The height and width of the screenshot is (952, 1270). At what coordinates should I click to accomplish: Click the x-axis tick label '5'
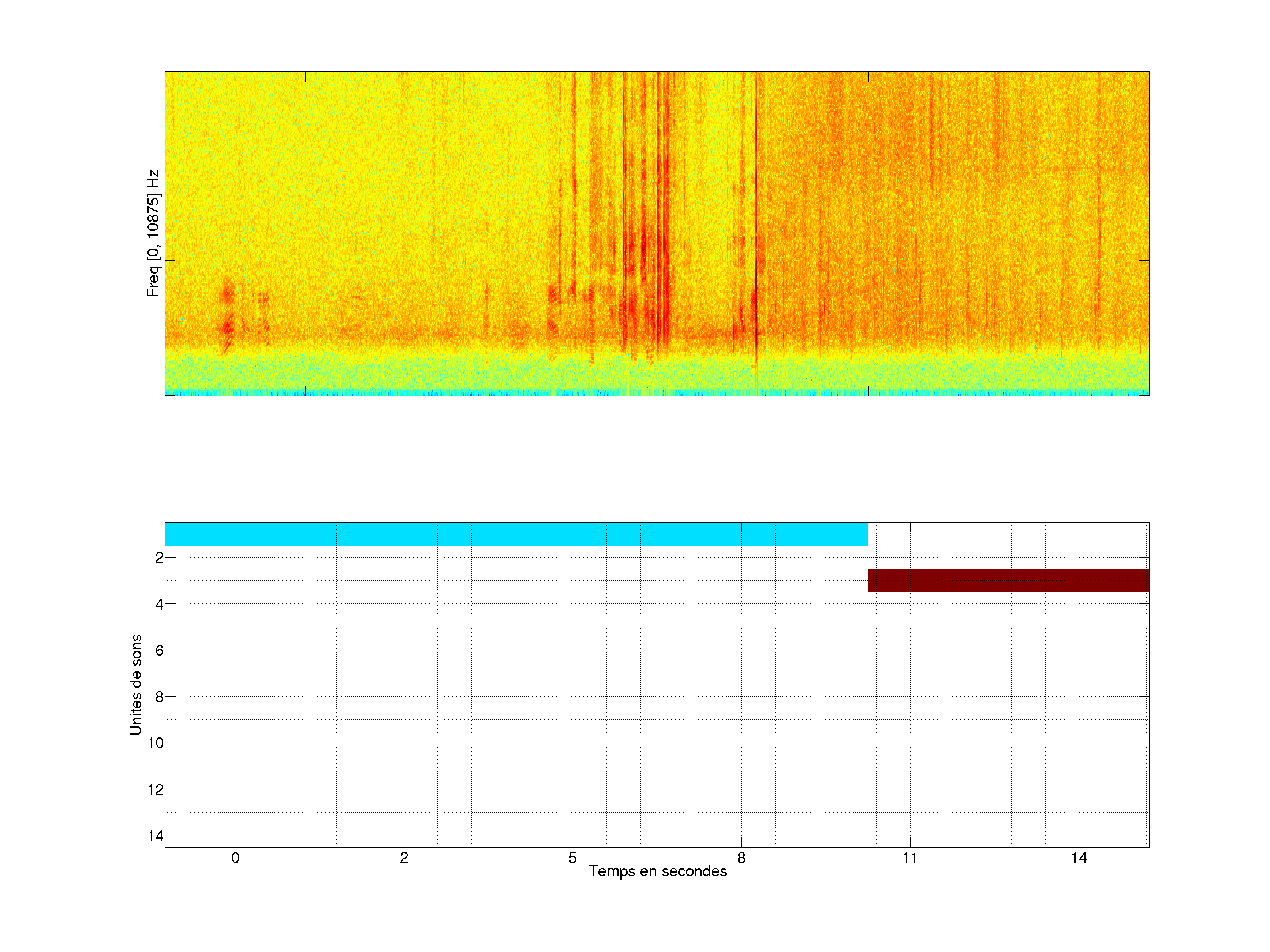tap(572, 858)
